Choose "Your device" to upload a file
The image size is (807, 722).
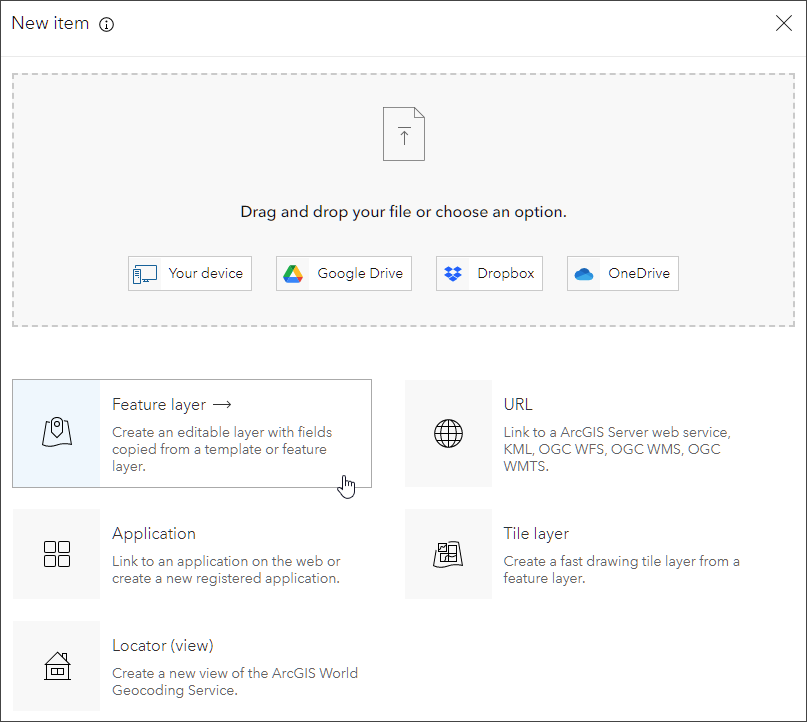coord(190,272)
